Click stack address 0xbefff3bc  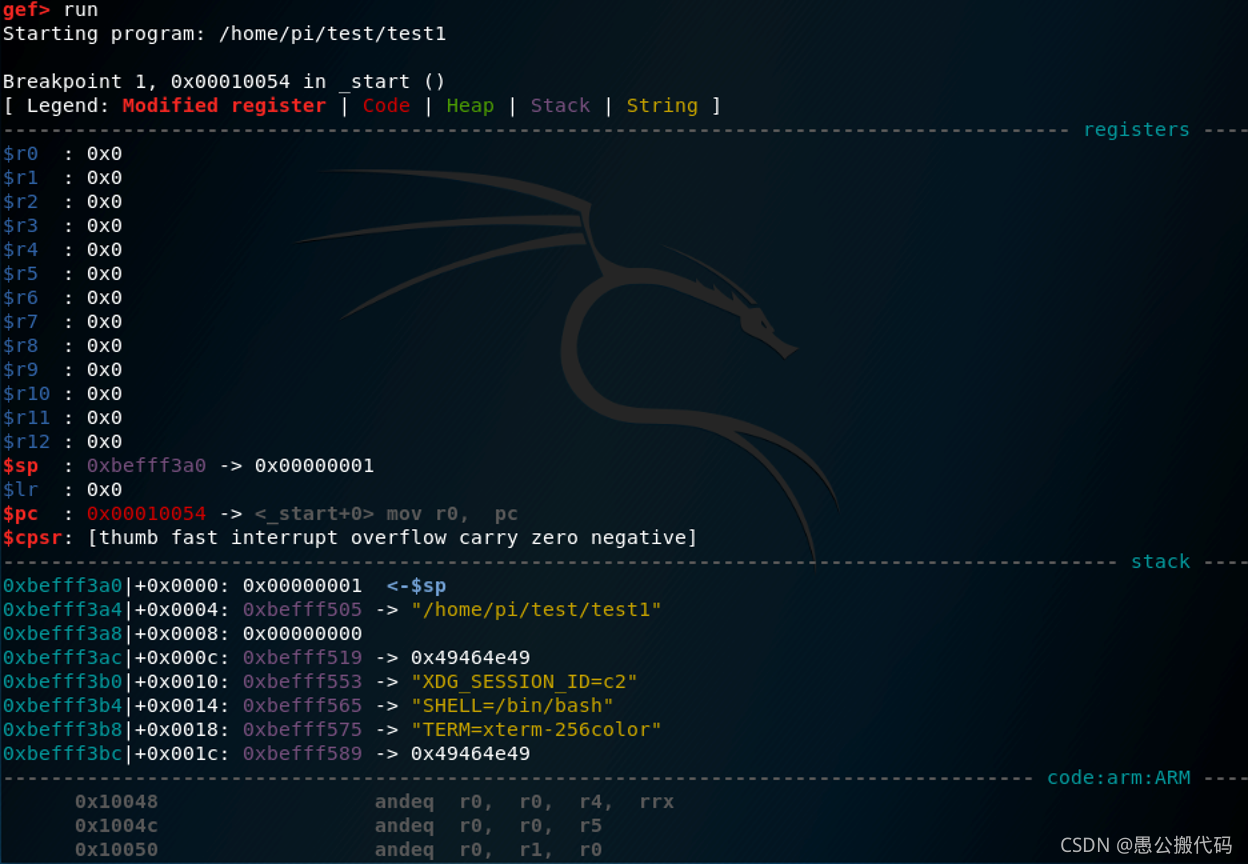pyautogui.click(x=62, y=754)
